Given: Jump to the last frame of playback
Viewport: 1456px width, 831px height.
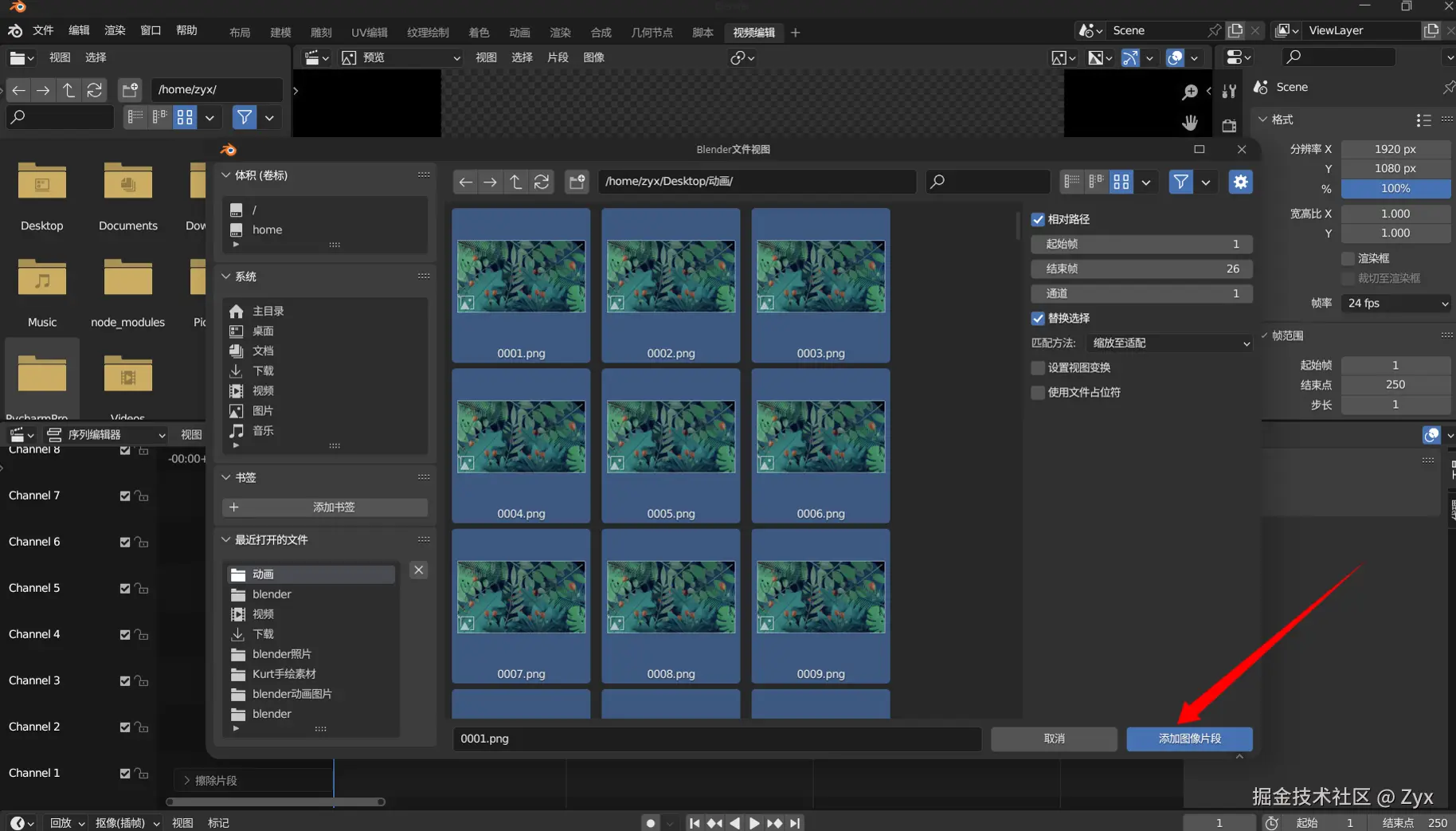Looking at the screenshot, I should click(795, 823).
